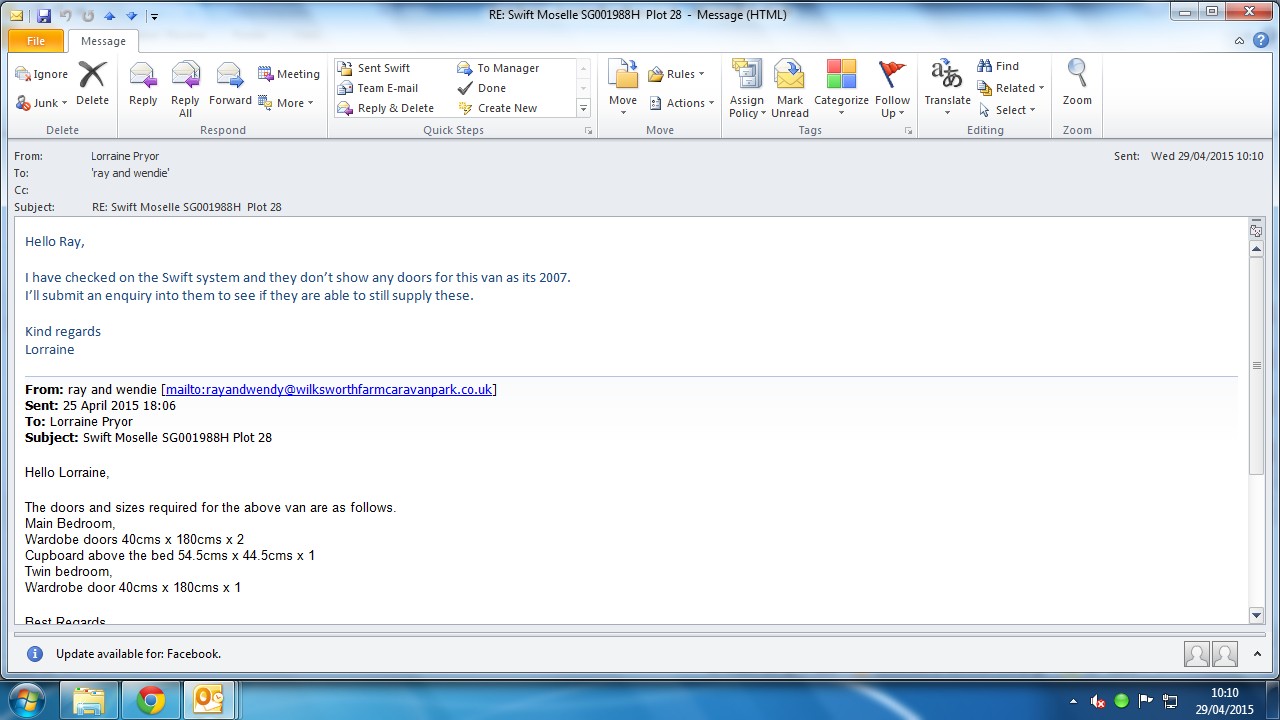Screen dimensions: 1280x720
Task: Select the Message ribbon tab
Action: click(x=103, y=41)
